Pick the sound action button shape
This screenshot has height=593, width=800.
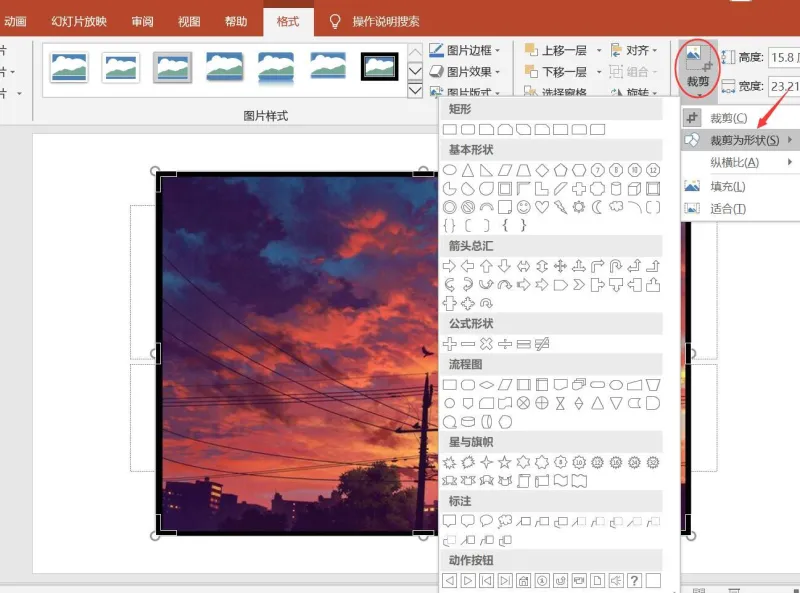pos(616,580)
